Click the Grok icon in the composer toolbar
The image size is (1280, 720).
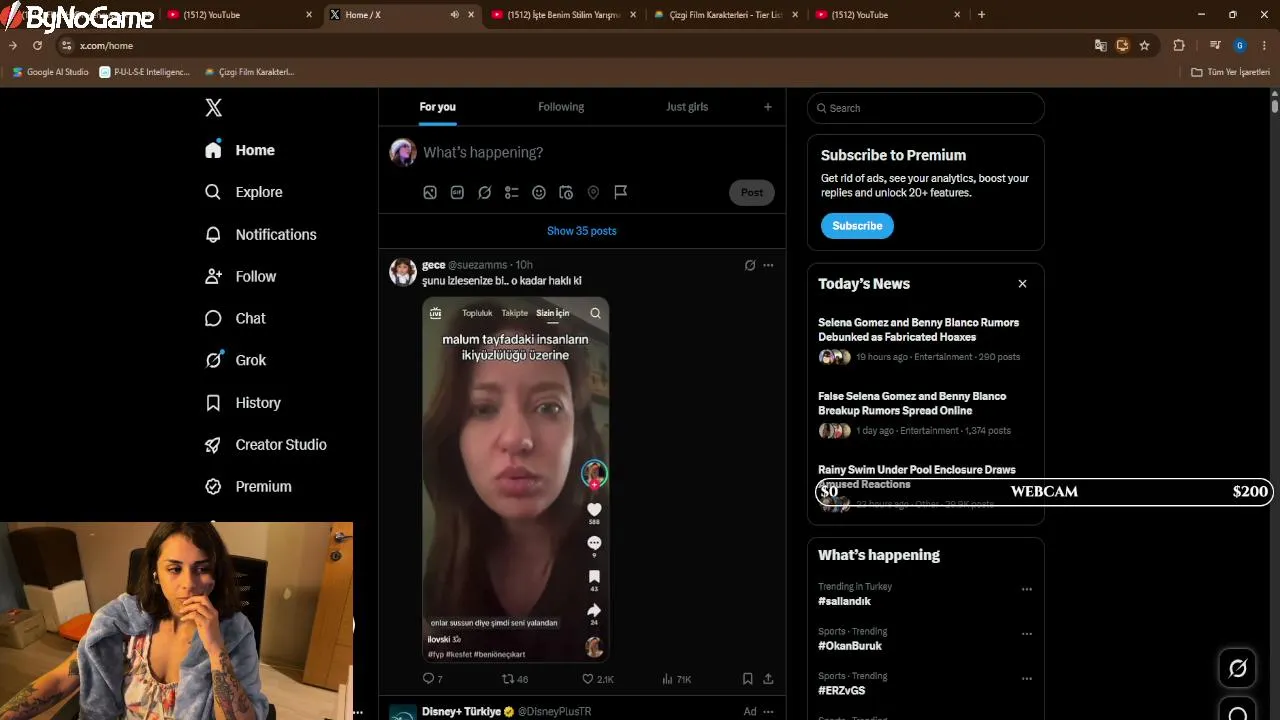pyautogui.click(x=485, y=192)
